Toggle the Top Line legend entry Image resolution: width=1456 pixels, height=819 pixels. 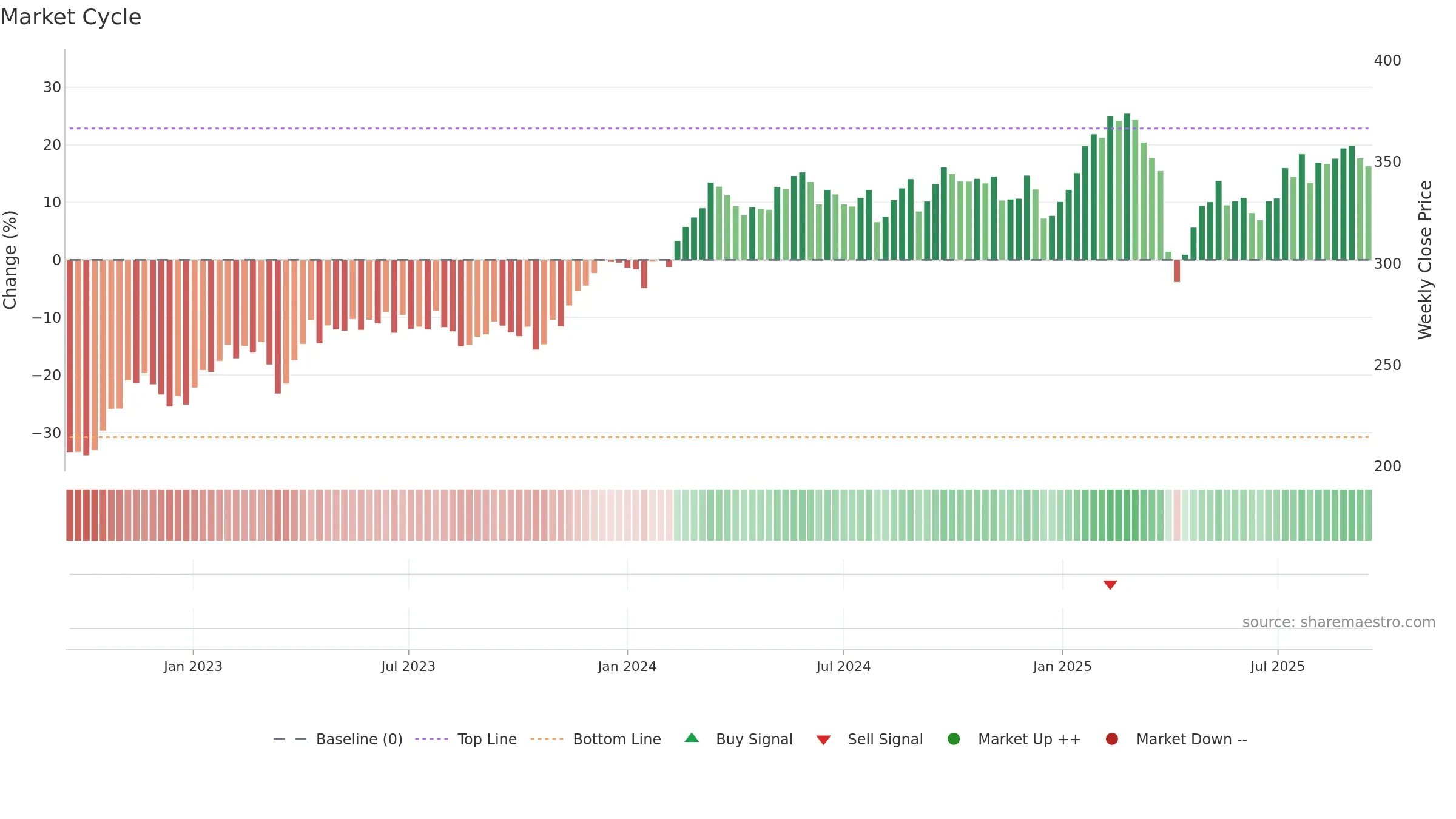tap(466, 739)
